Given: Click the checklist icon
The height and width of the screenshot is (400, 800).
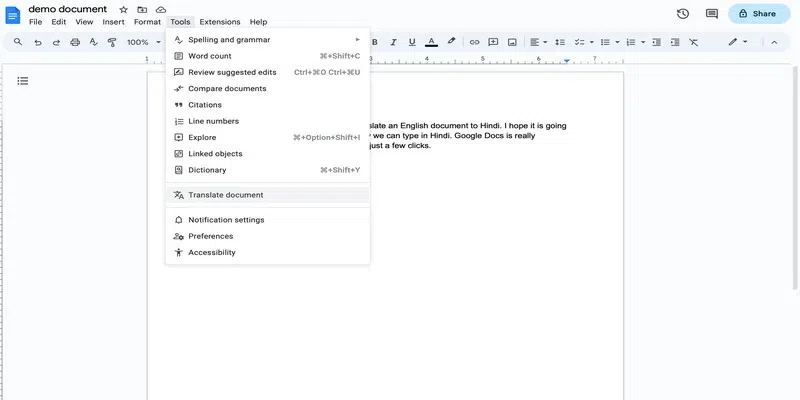Looking at the screenshot, I should [580, 42].
